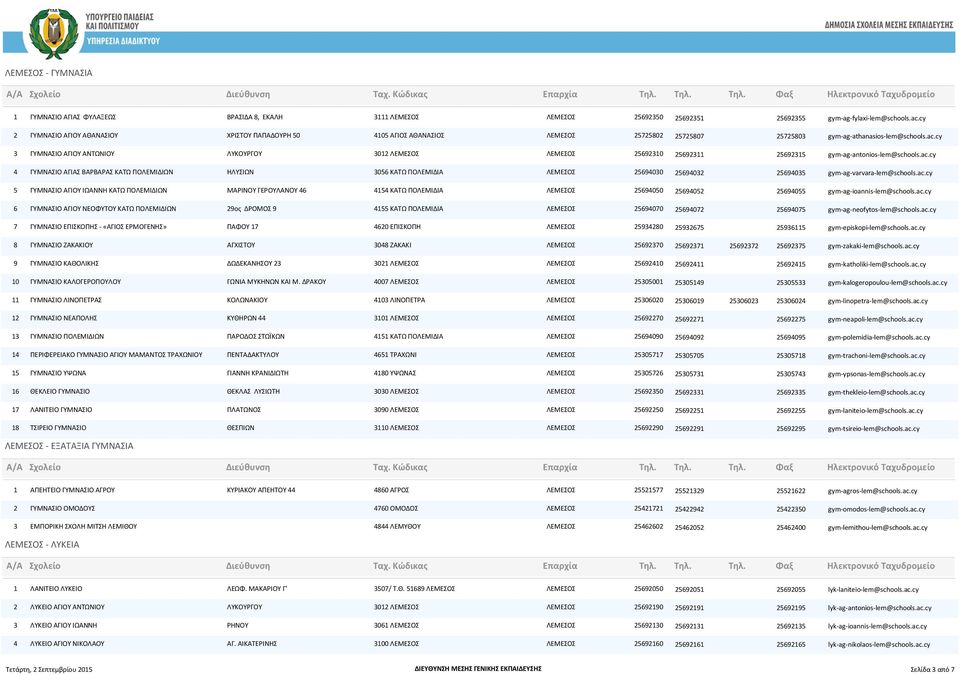
Task: Open email gym-agros-lem@schools.ac.cy
Action: [872, 491]
